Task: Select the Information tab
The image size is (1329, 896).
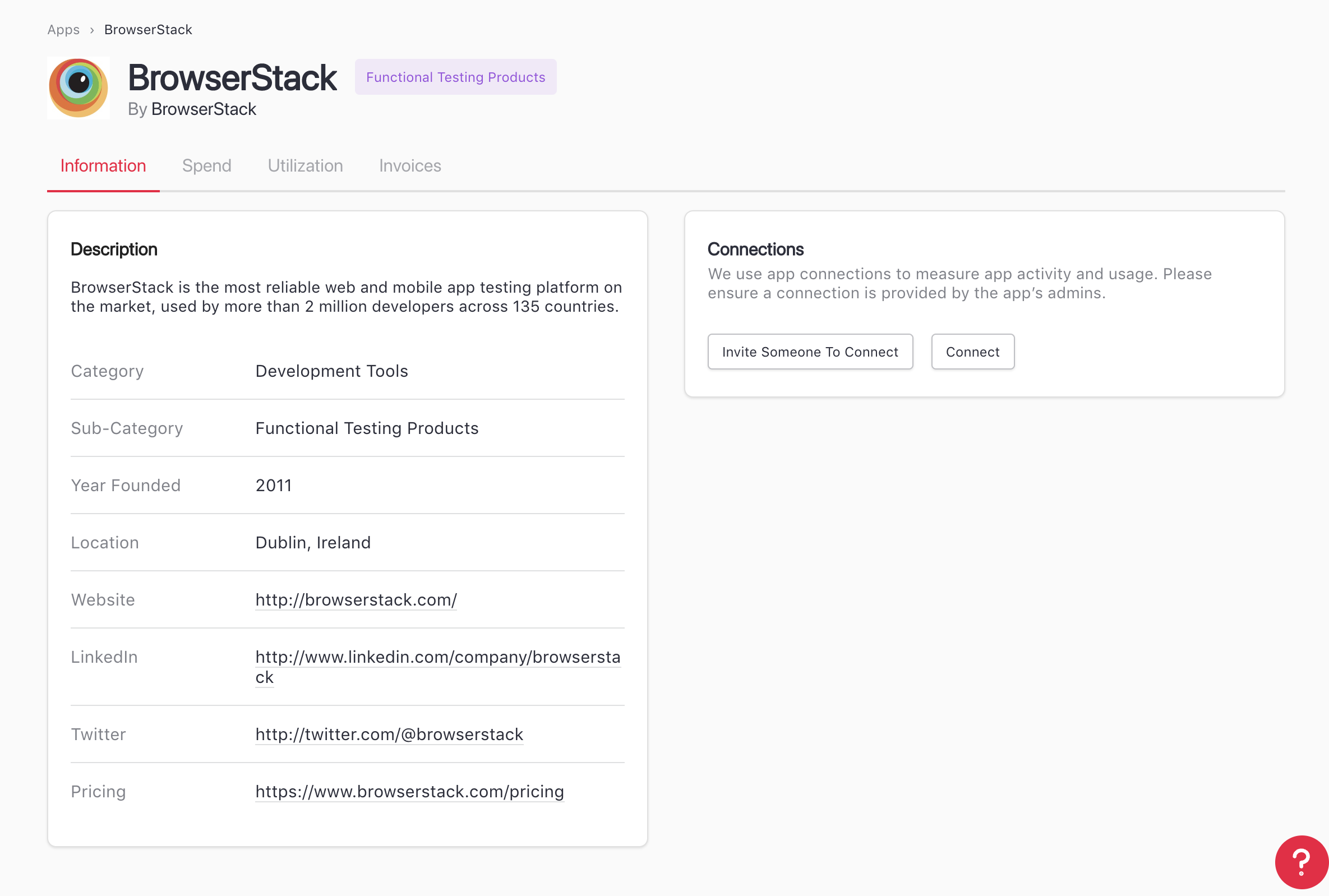Action: (103, 166)
